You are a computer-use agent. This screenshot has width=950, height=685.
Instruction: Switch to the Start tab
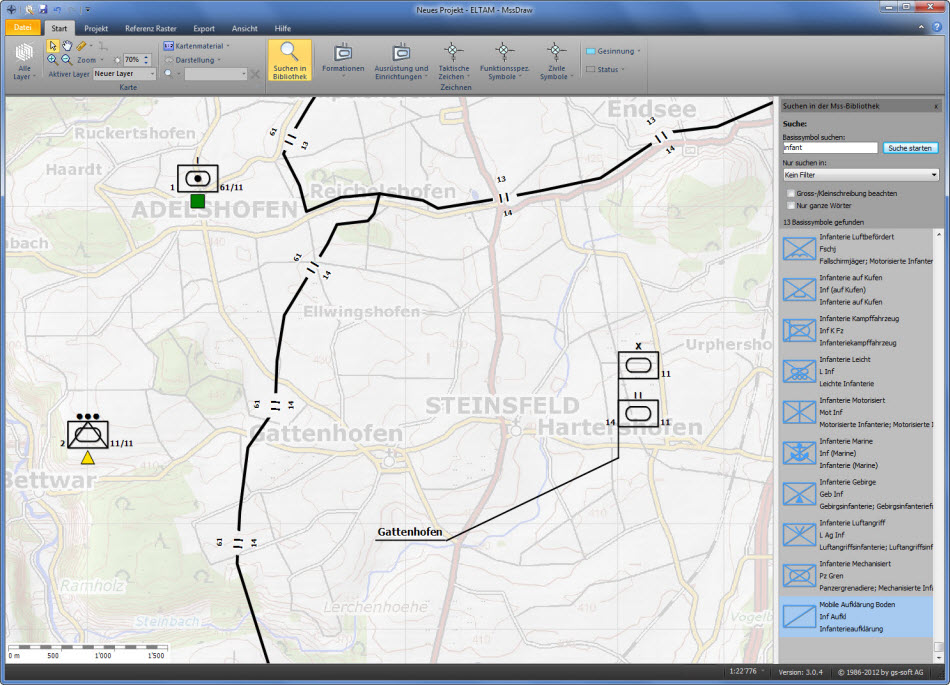[x=59, y=28]
